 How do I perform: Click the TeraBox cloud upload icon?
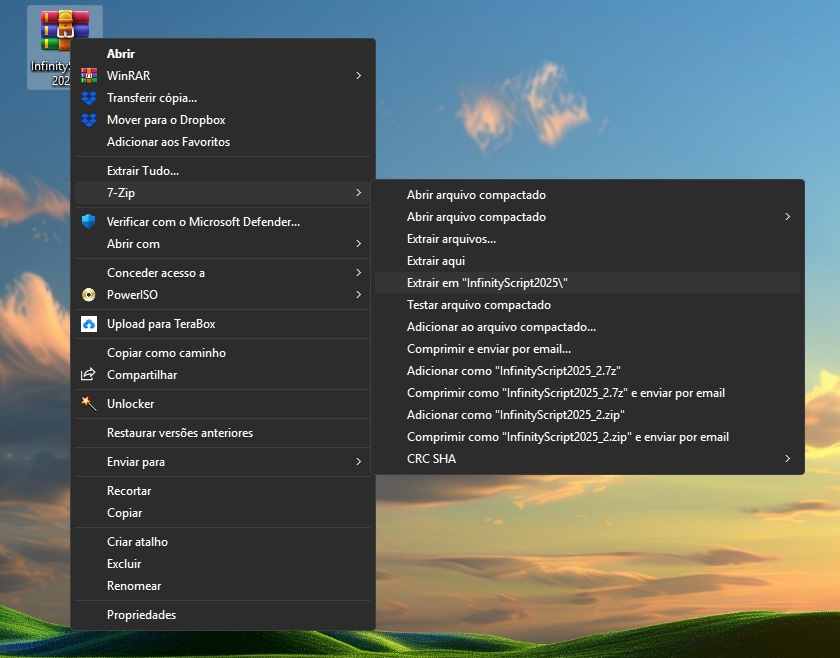[x=89, y=324]
